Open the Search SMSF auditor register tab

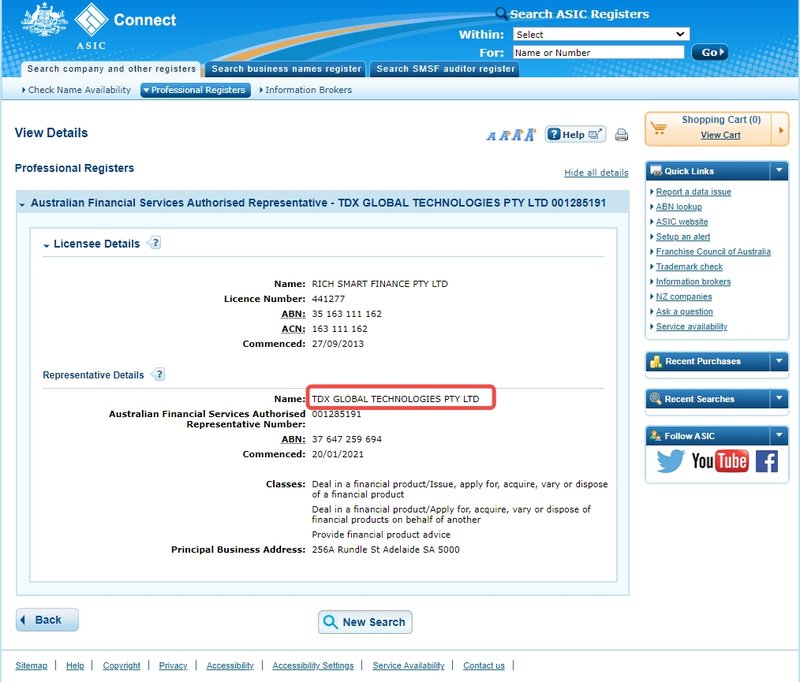(446, 69)
